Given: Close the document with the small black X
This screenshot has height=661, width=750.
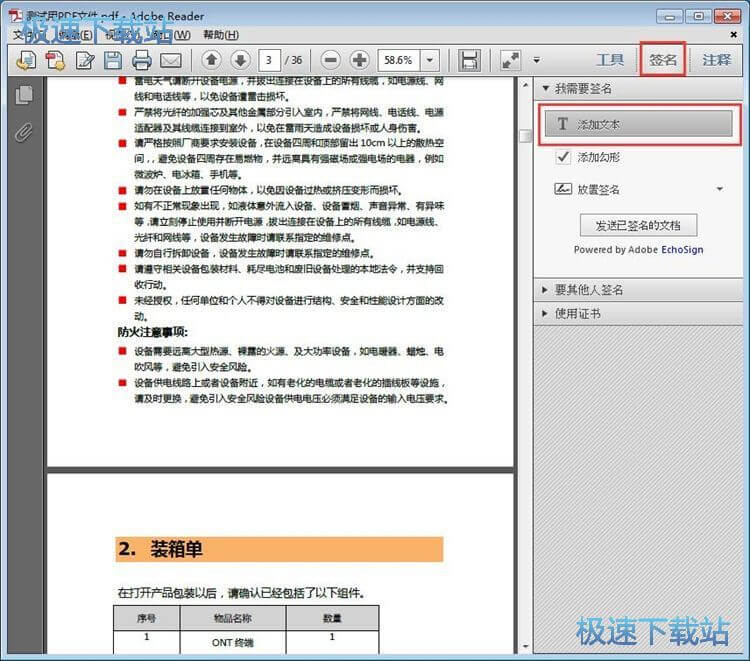Looking at the screenshot, I should [x=734, y=34].
